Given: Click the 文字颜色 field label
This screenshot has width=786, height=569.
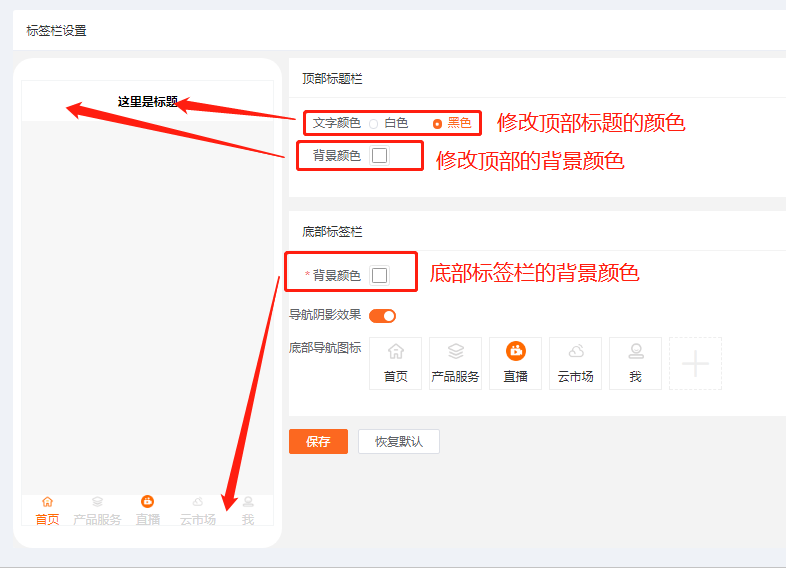Looking at the screenshot, I should tap(336, 123).
